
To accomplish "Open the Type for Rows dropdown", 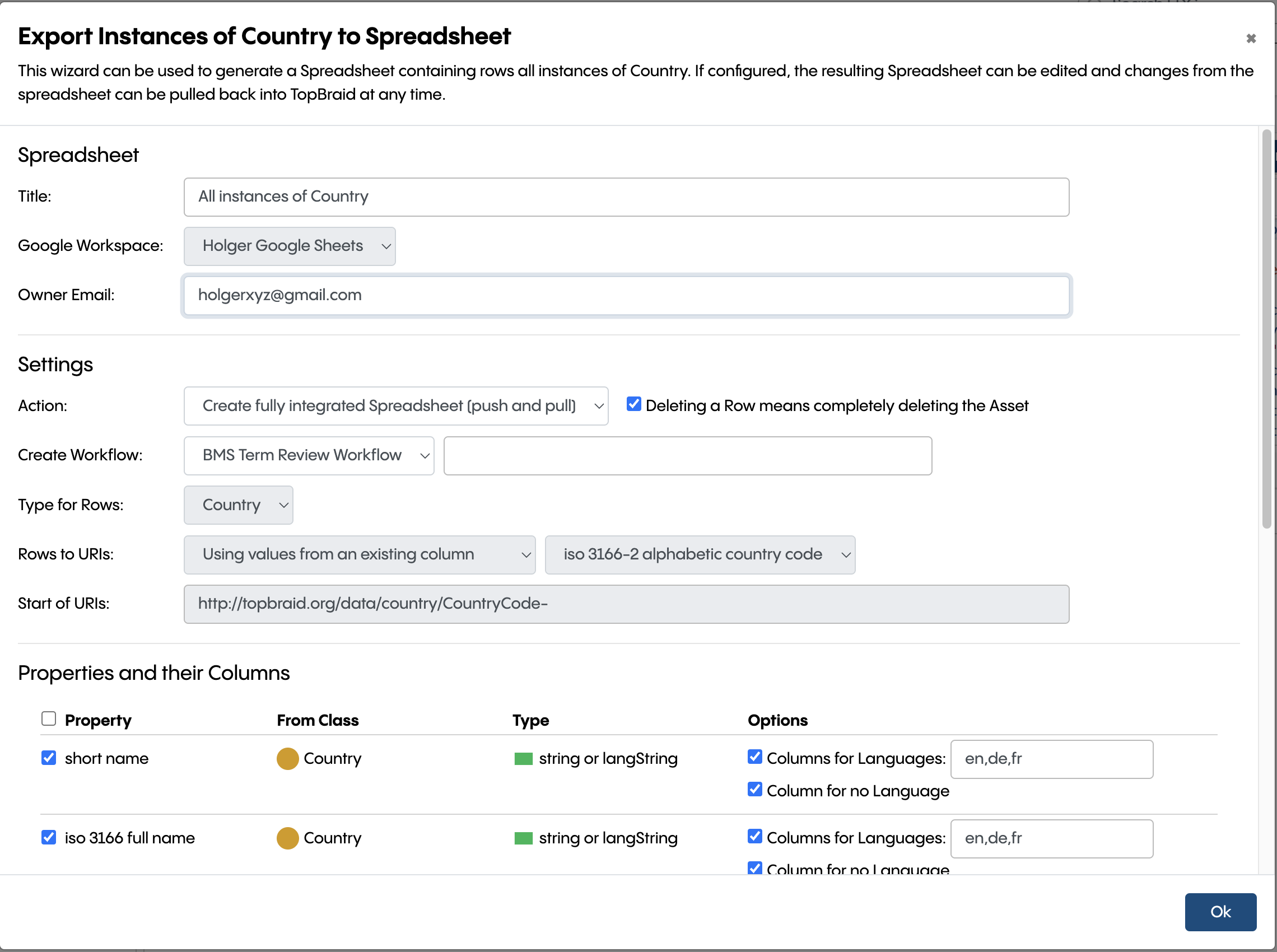I will 238,505.
